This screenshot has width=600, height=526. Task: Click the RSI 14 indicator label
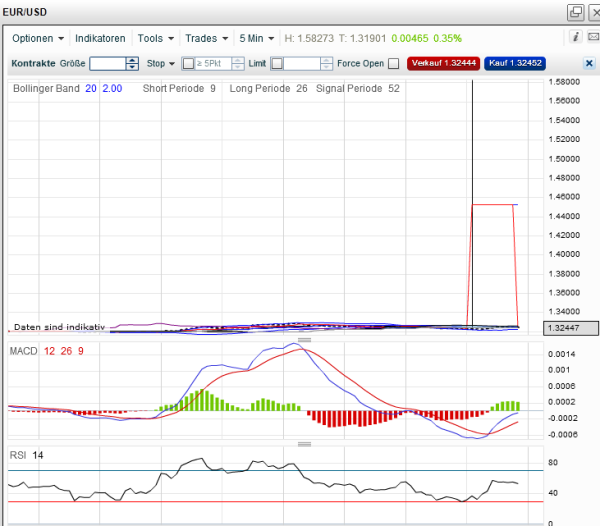pyautogui.click(x=26, y=455)
